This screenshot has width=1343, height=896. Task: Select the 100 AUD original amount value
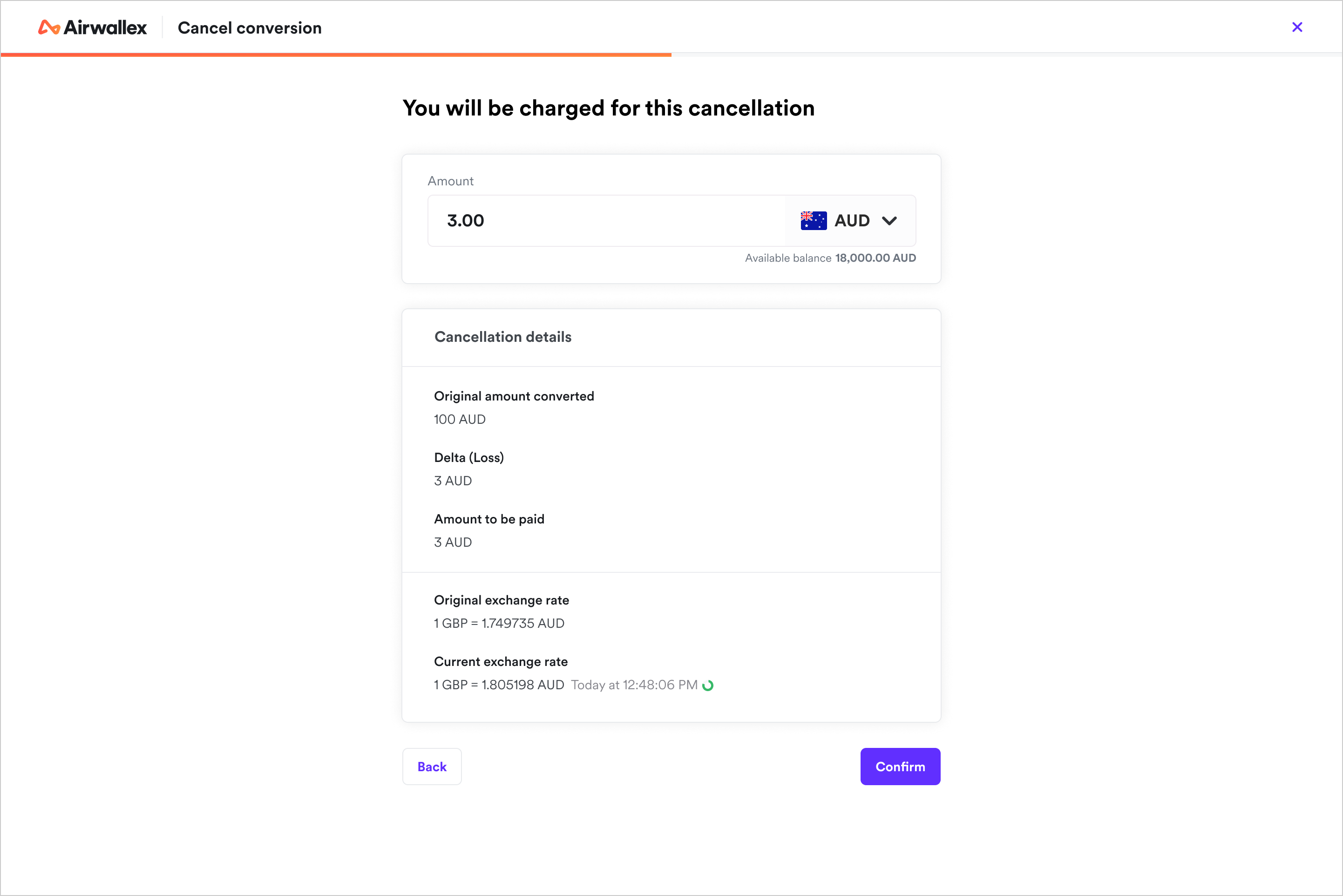tap(460, 420)
